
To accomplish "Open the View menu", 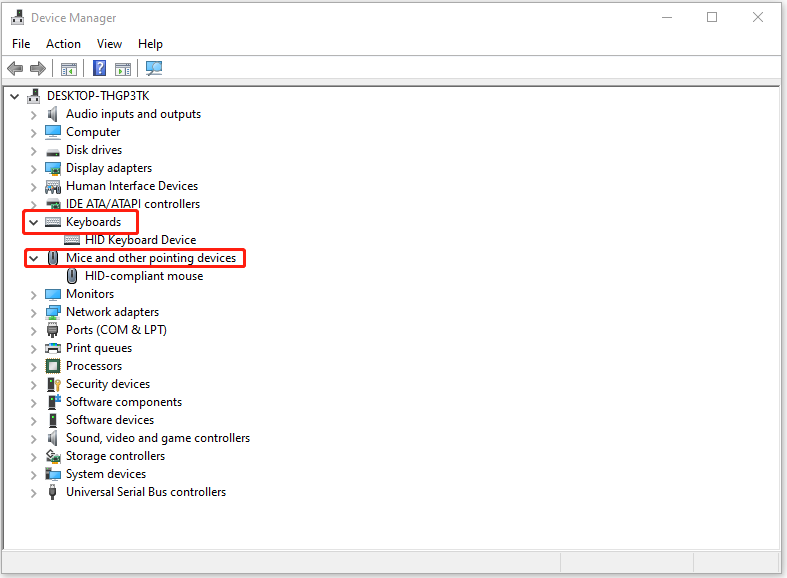I will coord(109,44).
